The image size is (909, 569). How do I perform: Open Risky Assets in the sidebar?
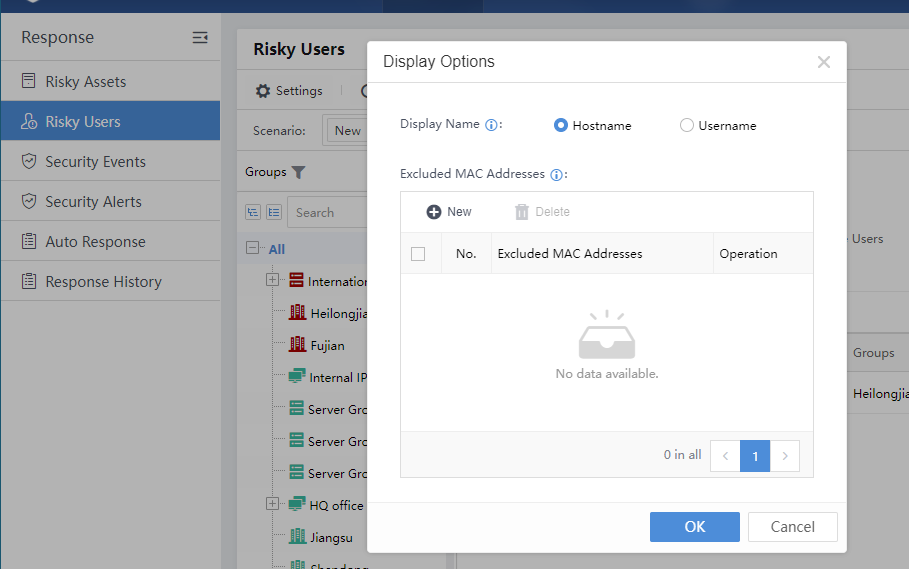point(85,81)
